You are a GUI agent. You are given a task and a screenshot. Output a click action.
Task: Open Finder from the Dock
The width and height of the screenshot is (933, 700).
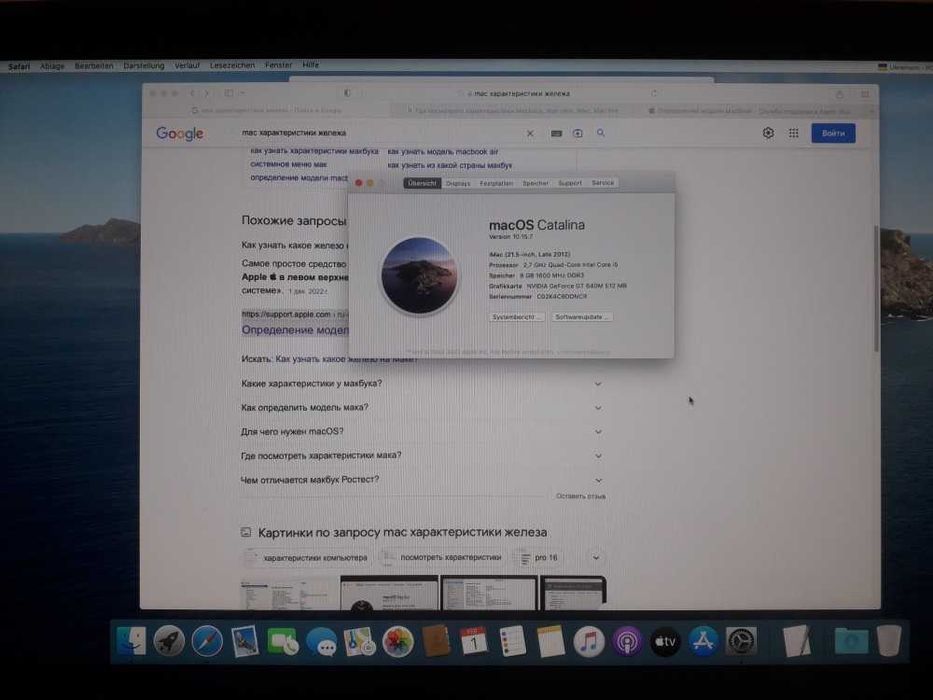pyautogui.click(x=131, y=641)
